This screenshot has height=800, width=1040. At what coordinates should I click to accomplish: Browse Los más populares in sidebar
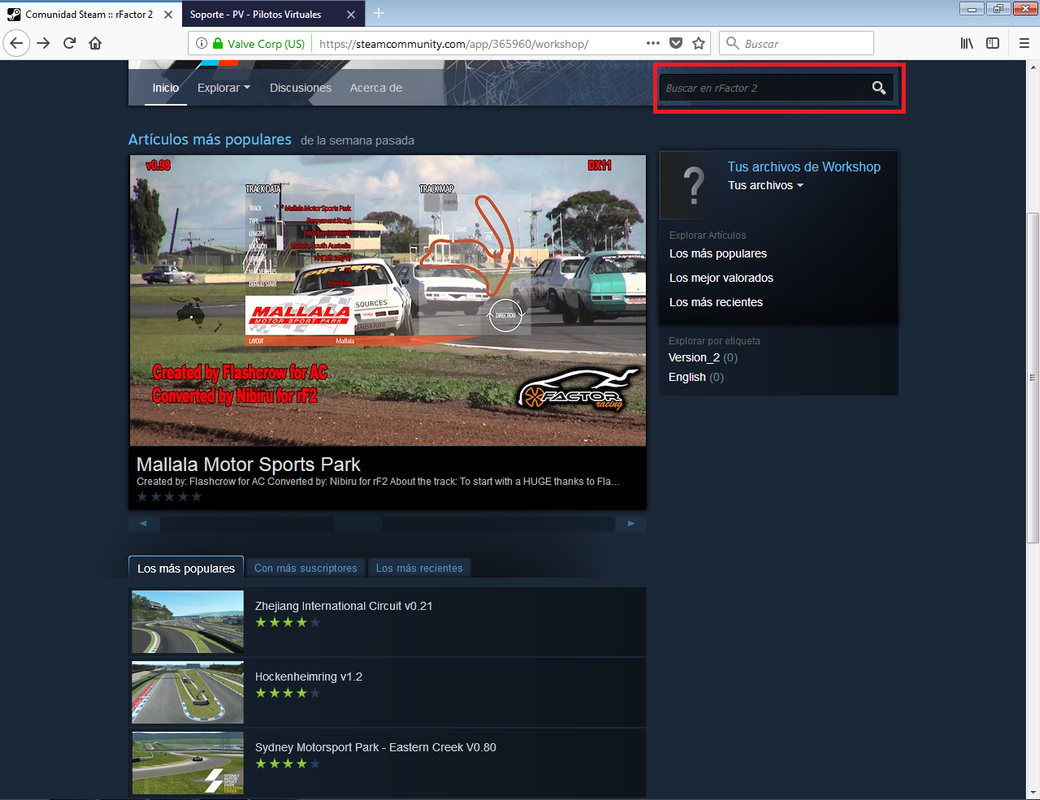click(718, 254)
